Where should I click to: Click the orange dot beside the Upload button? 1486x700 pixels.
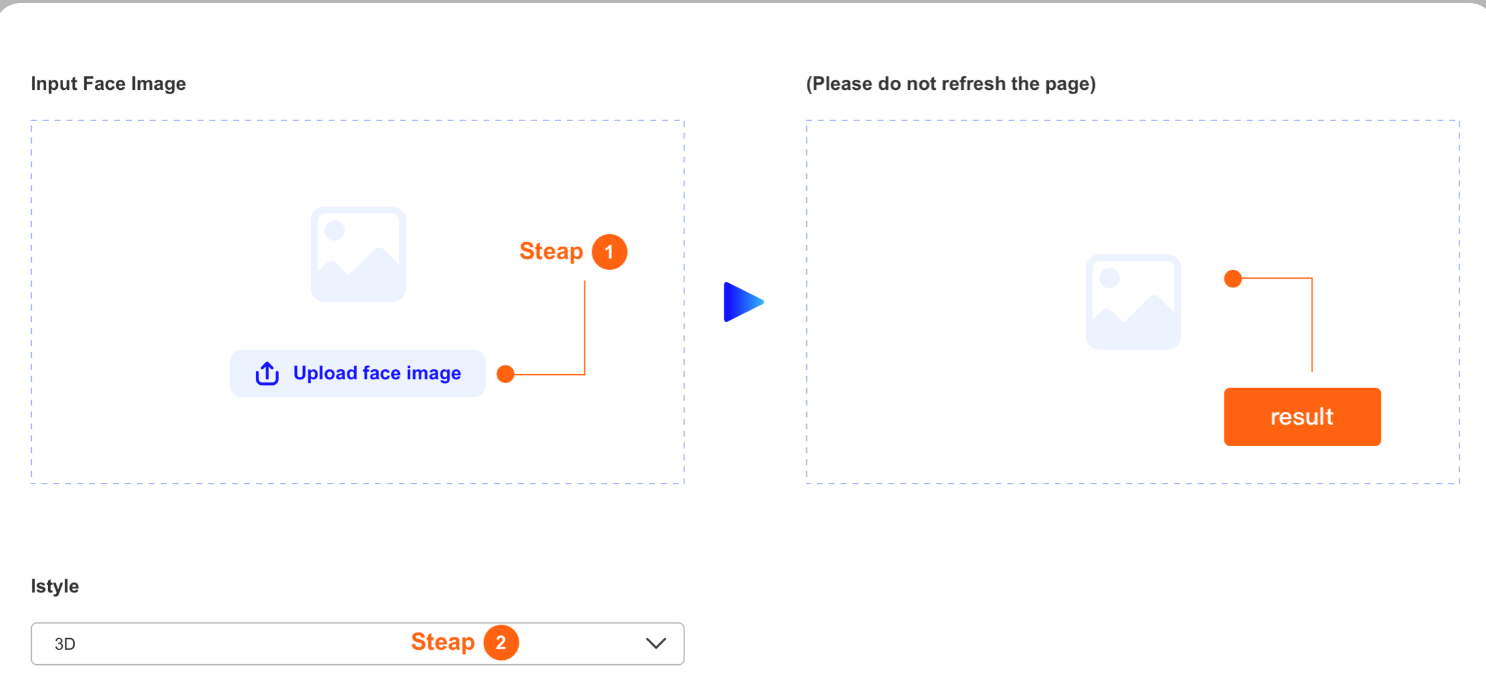coord(505,374)
